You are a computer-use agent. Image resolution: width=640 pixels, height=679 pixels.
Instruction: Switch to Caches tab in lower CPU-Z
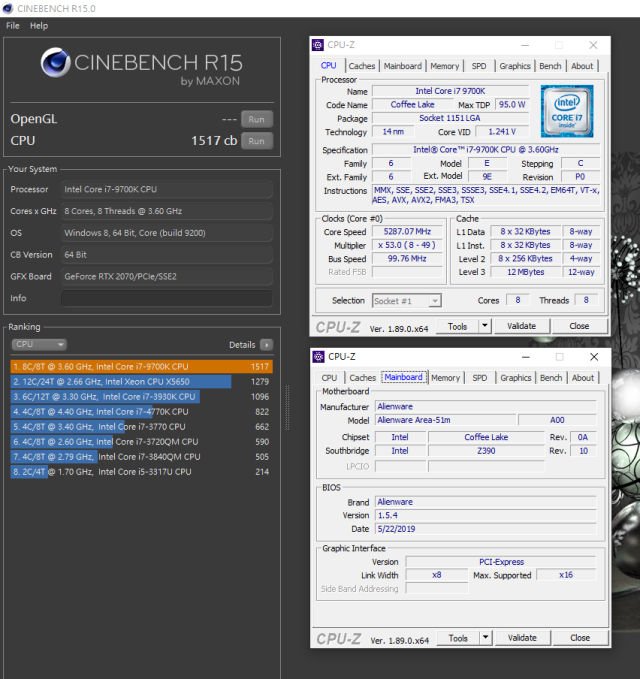coord(362,378)
